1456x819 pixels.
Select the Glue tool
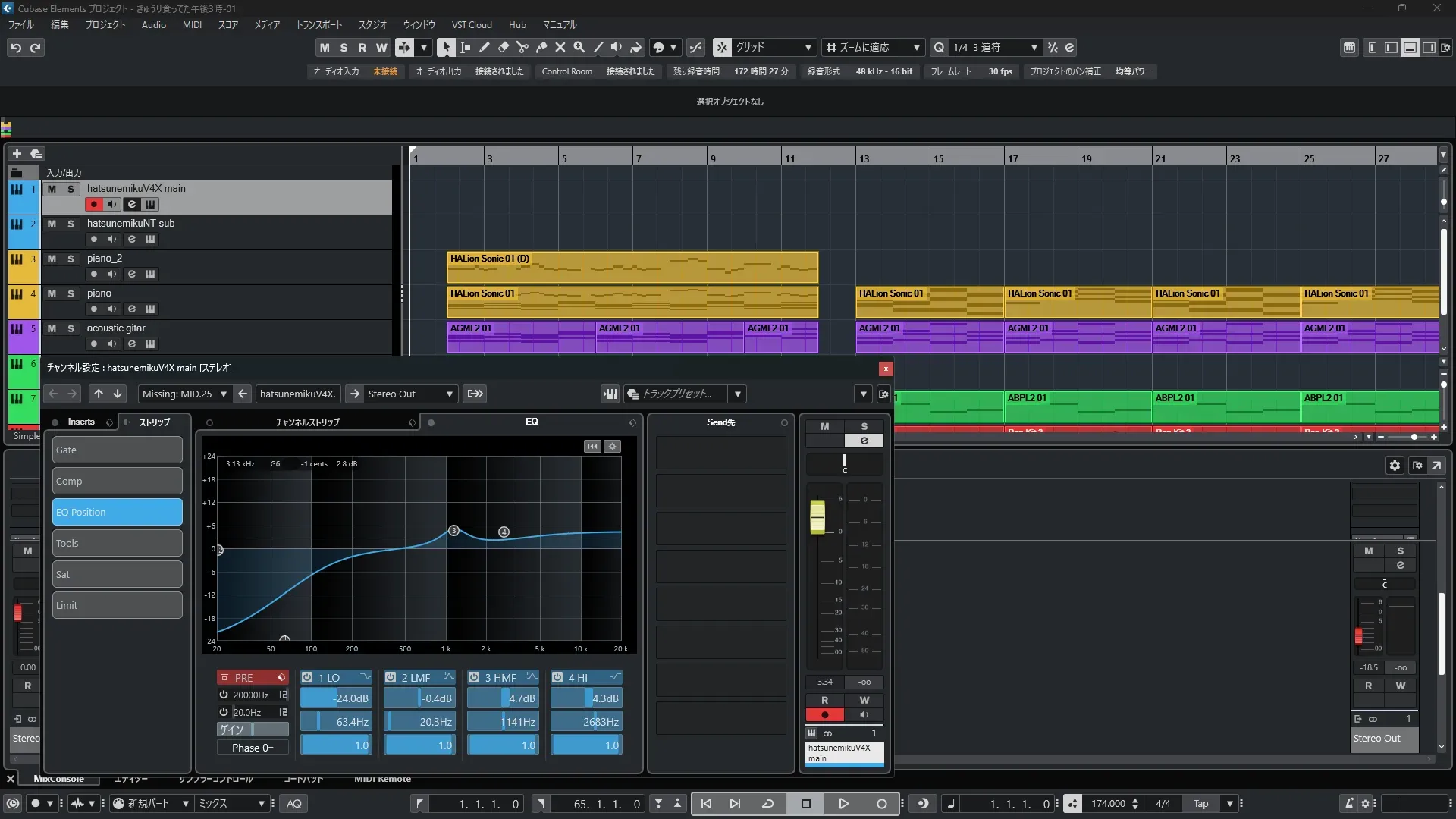click(x=541, y=47)
